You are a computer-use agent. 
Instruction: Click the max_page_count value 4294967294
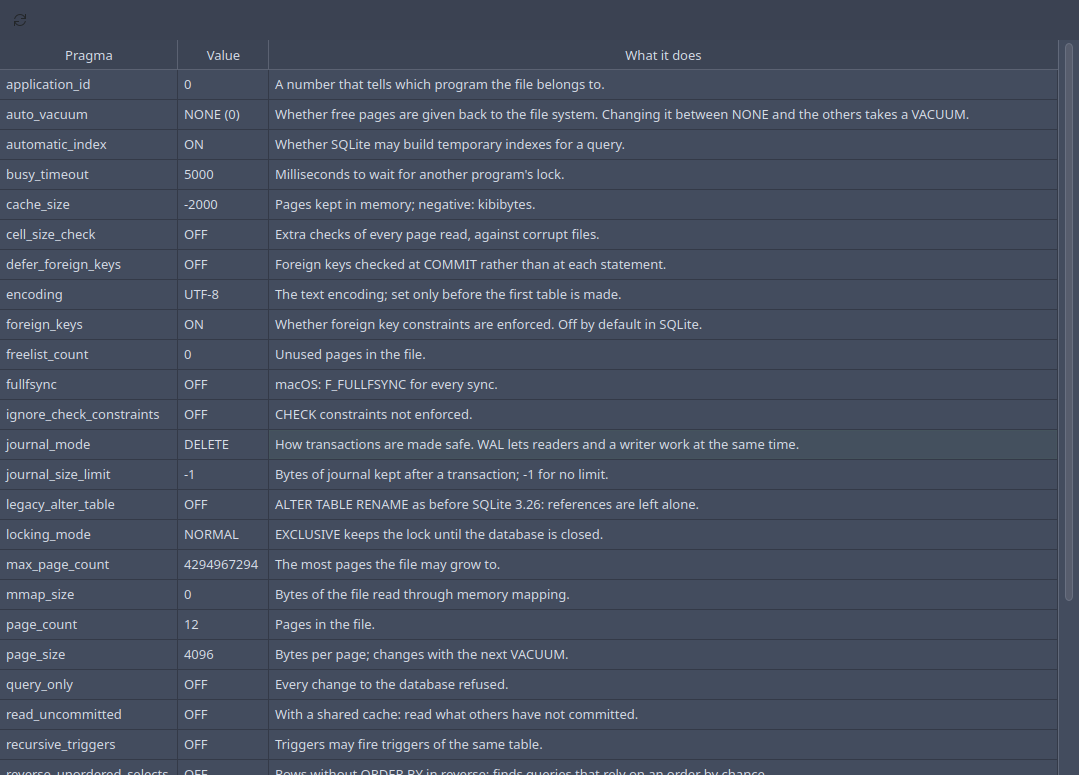[x=221, y=564]
